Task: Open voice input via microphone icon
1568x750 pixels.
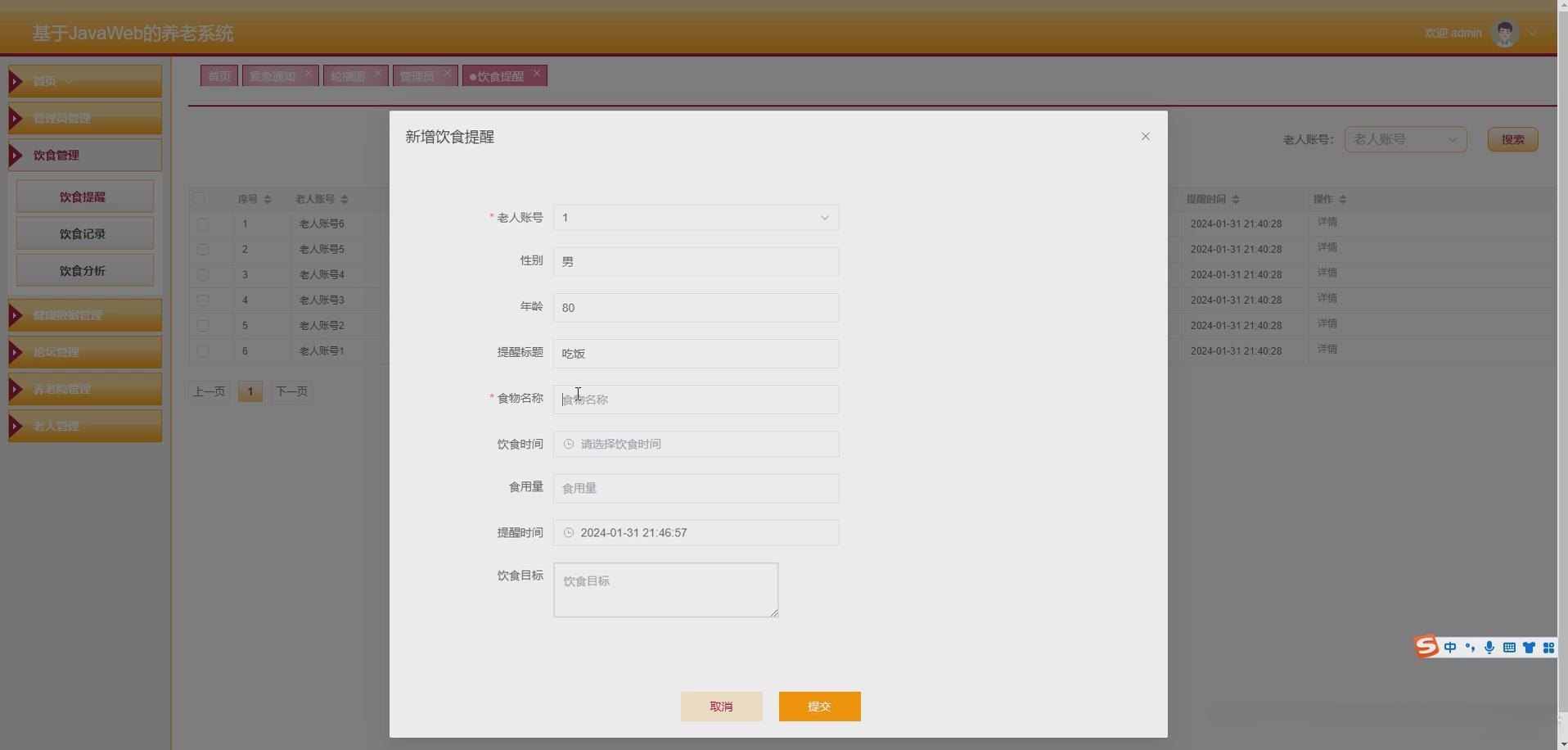Action: 1489,647
